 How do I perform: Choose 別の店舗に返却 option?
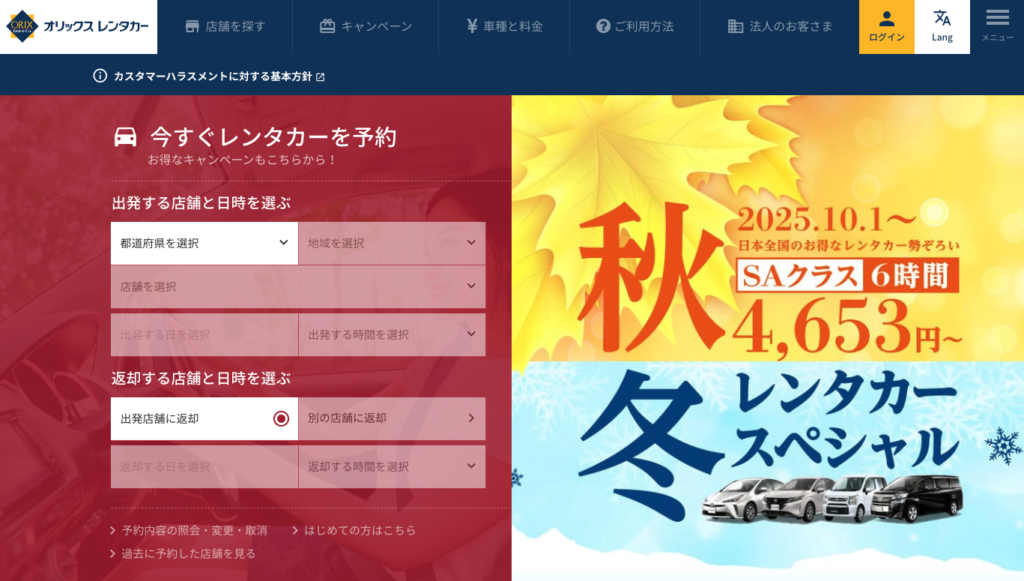[x=392, y=418]
